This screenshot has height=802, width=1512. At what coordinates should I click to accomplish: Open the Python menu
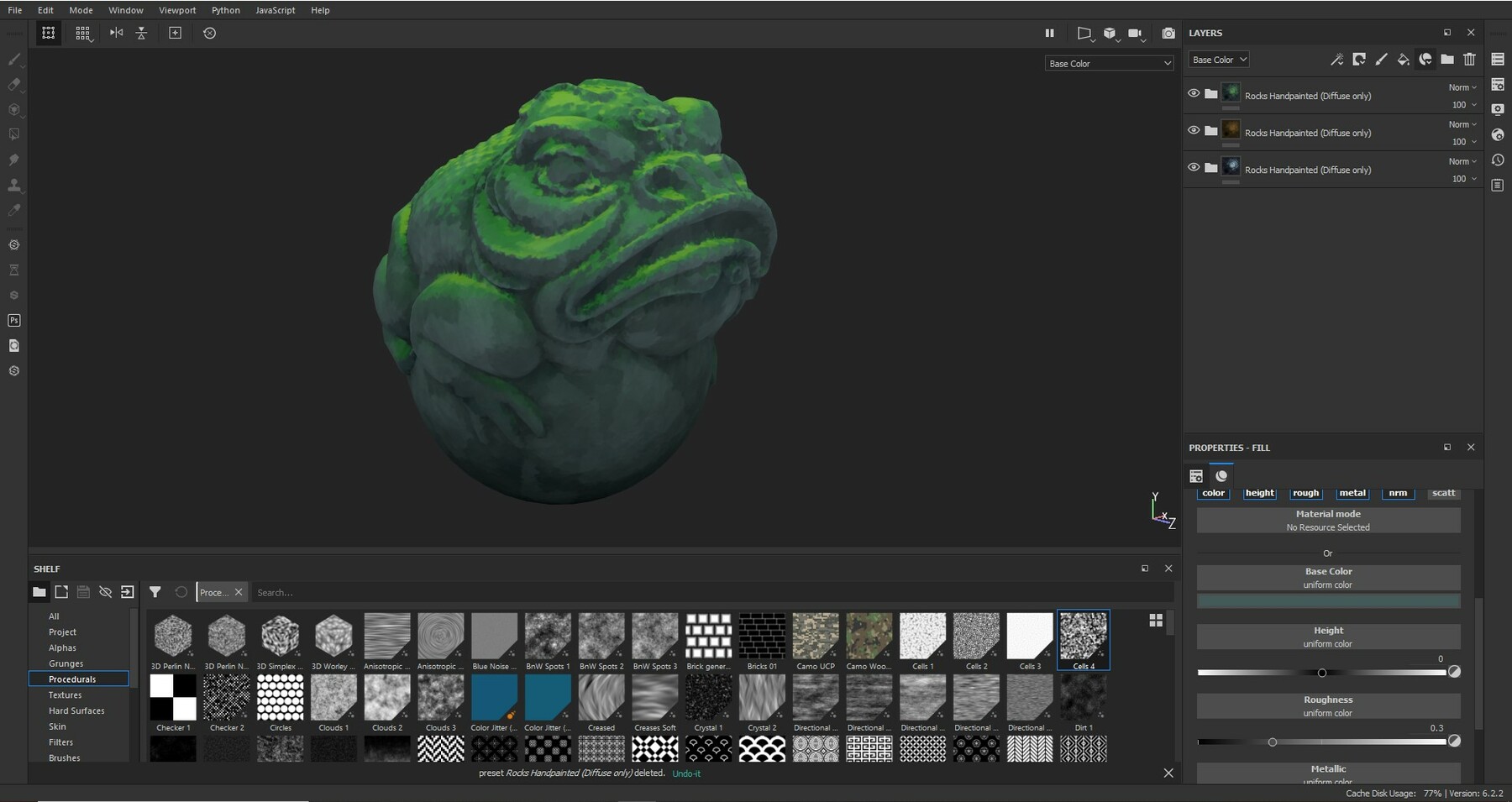(225, 10)
